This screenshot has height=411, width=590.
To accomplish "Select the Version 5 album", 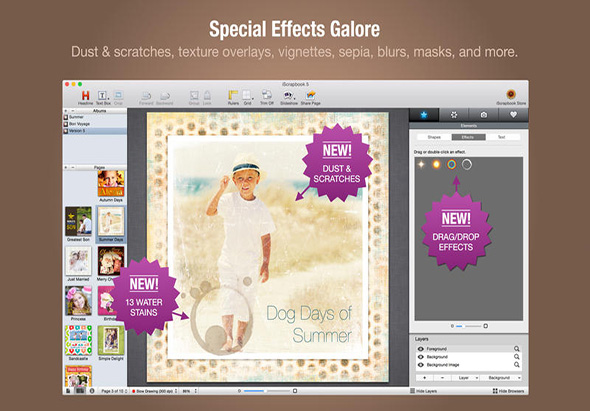I will (x=95, y=131).
